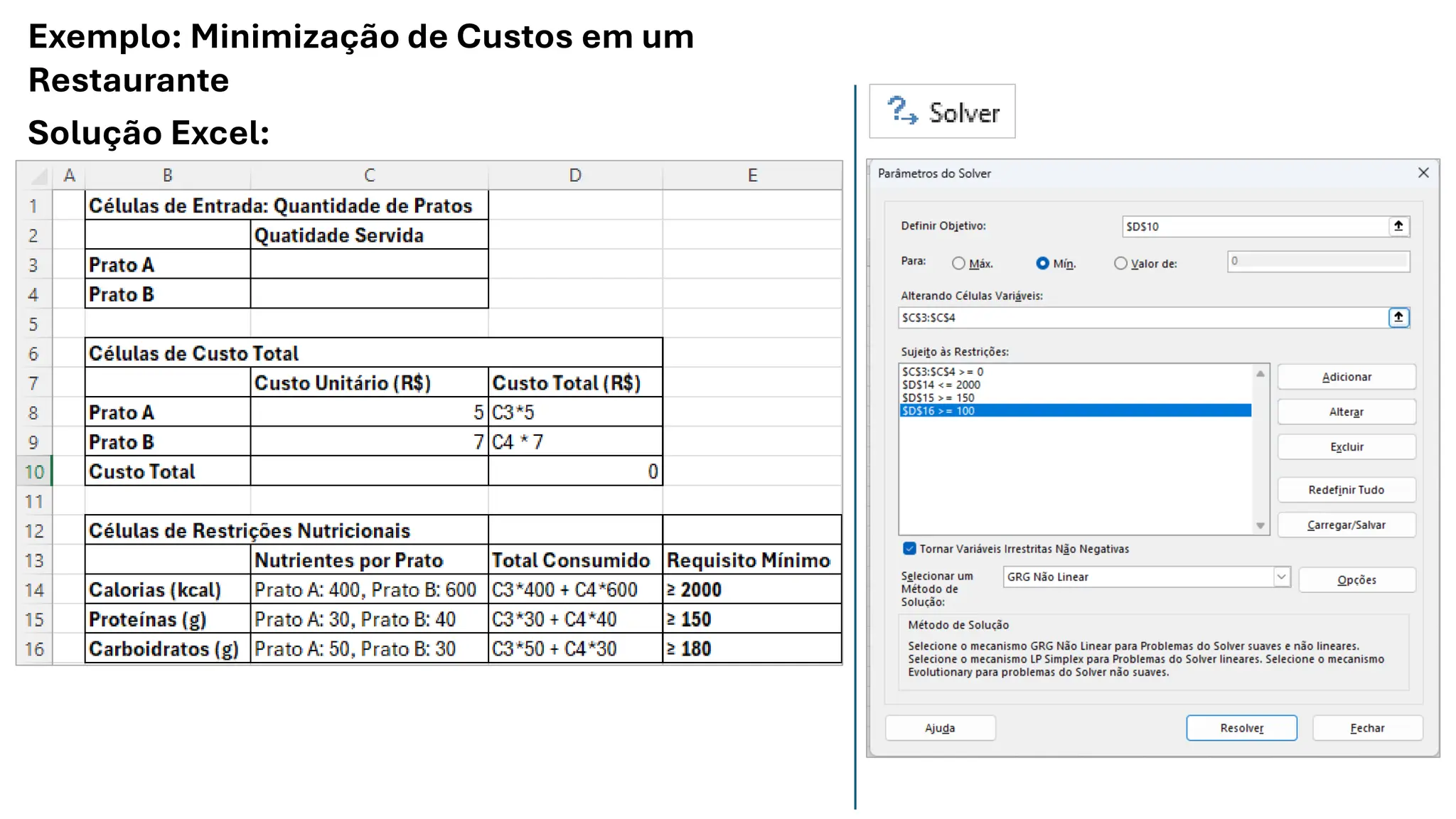Screen dimensions: 1456x819
Task: Click the Carregar/Salvar button
Action: [1347, 525]
